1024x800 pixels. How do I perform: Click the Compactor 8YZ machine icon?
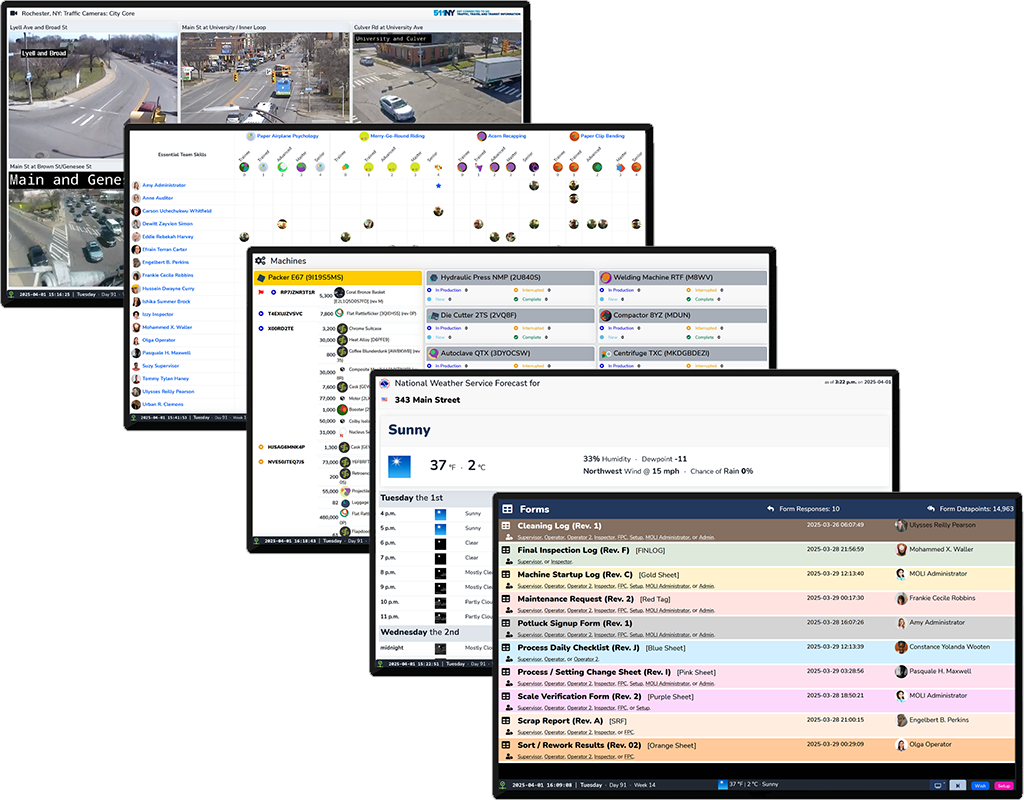tap(605, 315)
